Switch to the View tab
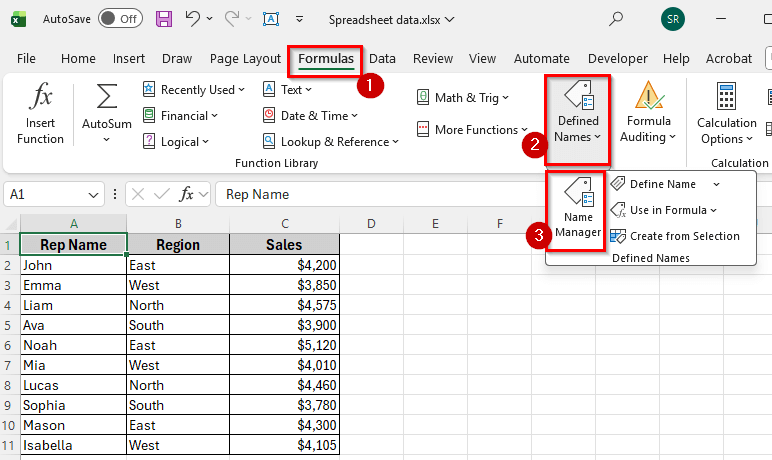Image resolution: width=772 pixels, height=460 pixels. 482,59
